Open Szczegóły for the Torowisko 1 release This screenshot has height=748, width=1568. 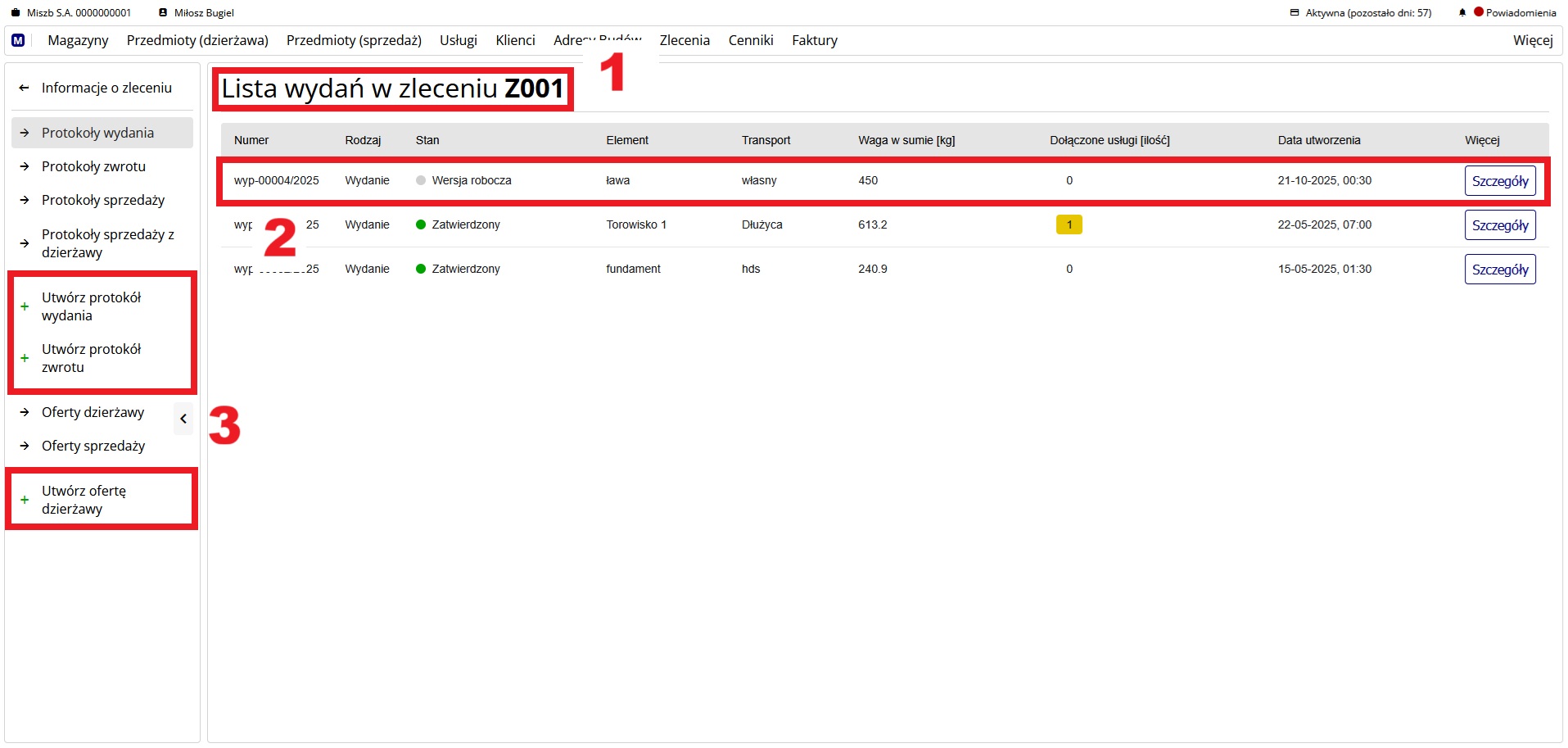coord(1499,225)
